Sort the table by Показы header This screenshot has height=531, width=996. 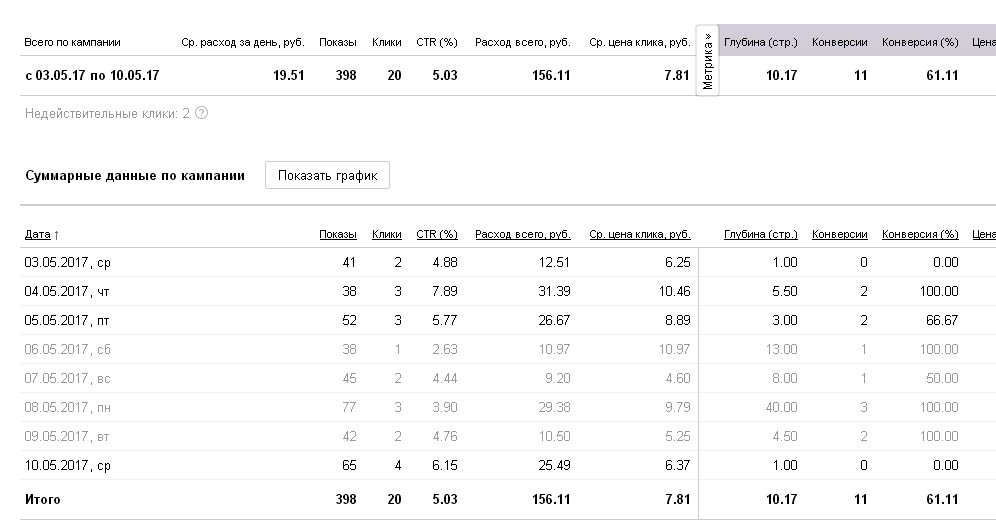click(337, 235)
